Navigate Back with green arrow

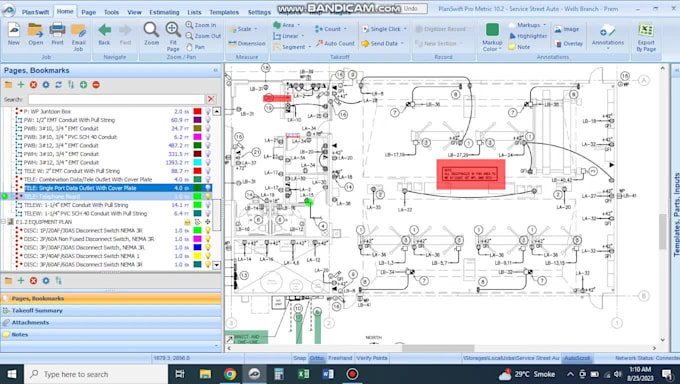(x=104, y=34)
